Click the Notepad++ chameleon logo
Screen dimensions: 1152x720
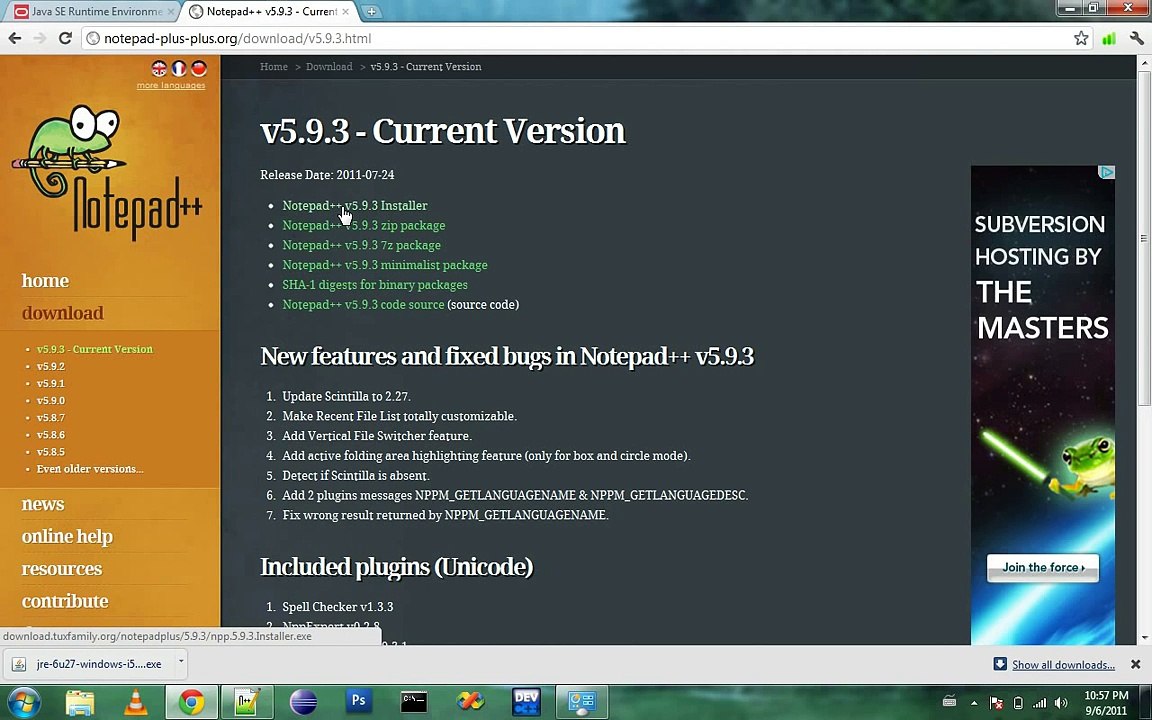coord(108,172)
